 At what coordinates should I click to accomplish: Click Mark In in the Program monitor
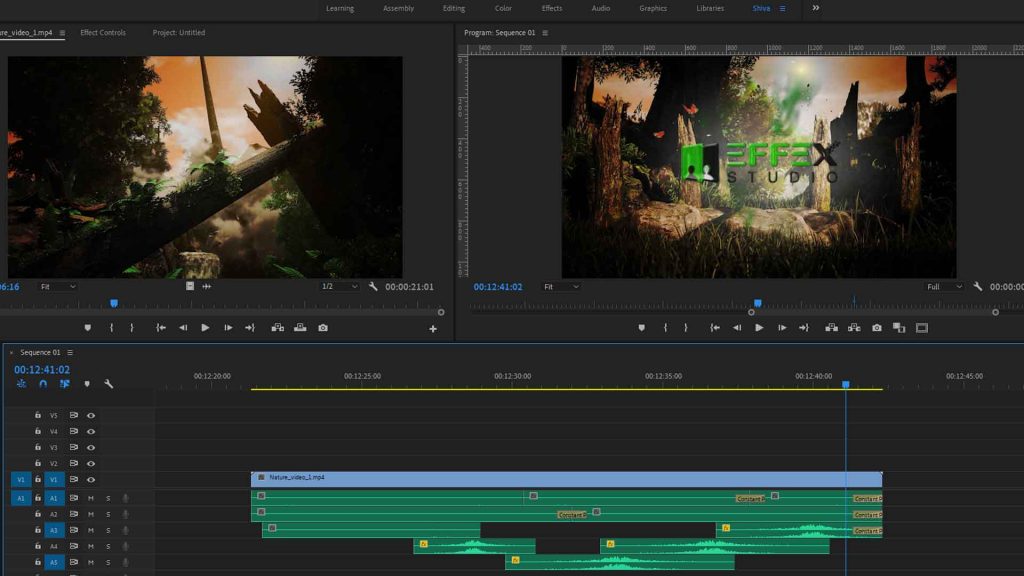point(665,328)
